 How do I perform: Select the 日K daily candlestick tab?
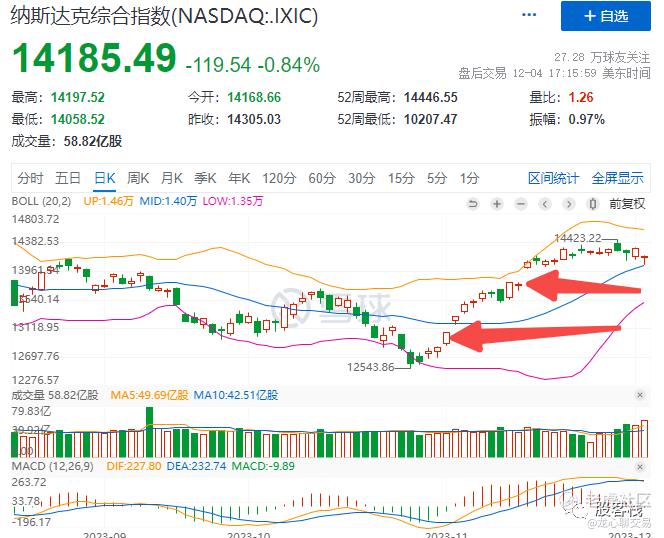point(105,178)
